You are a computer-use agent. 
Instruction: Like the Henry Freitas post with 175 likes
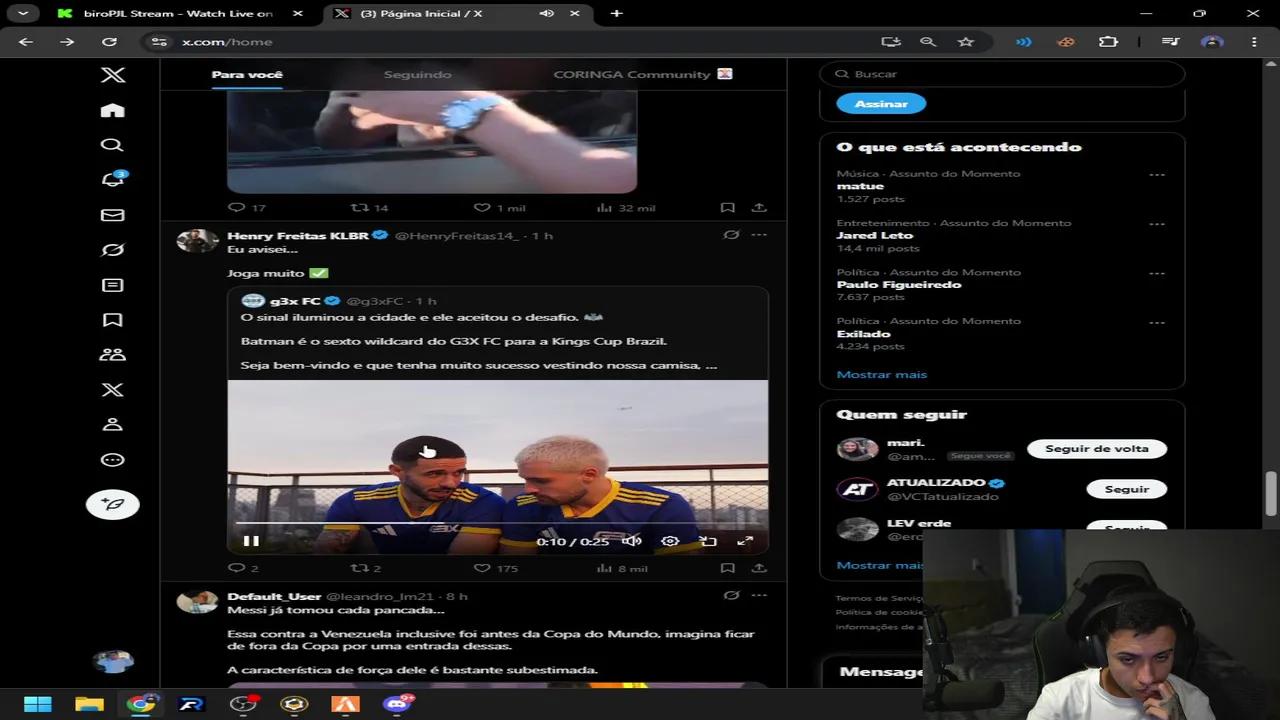pos(482,568)
